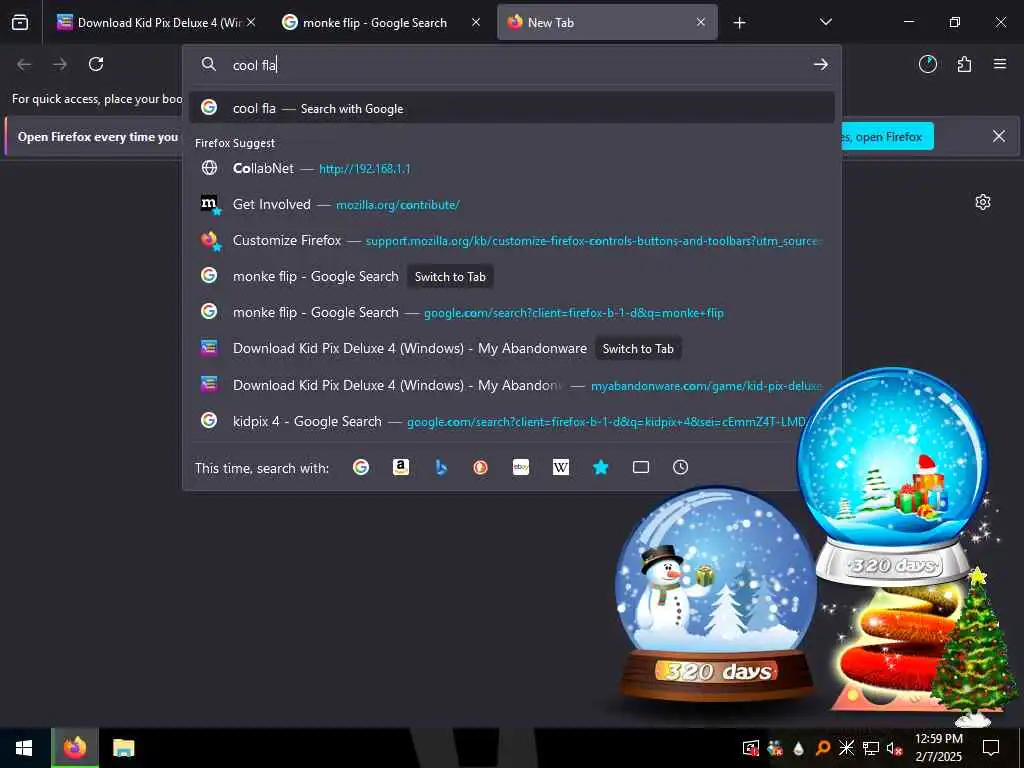Switch to Download Kid Pix Deluxe 4 tab

click(156, 22)
